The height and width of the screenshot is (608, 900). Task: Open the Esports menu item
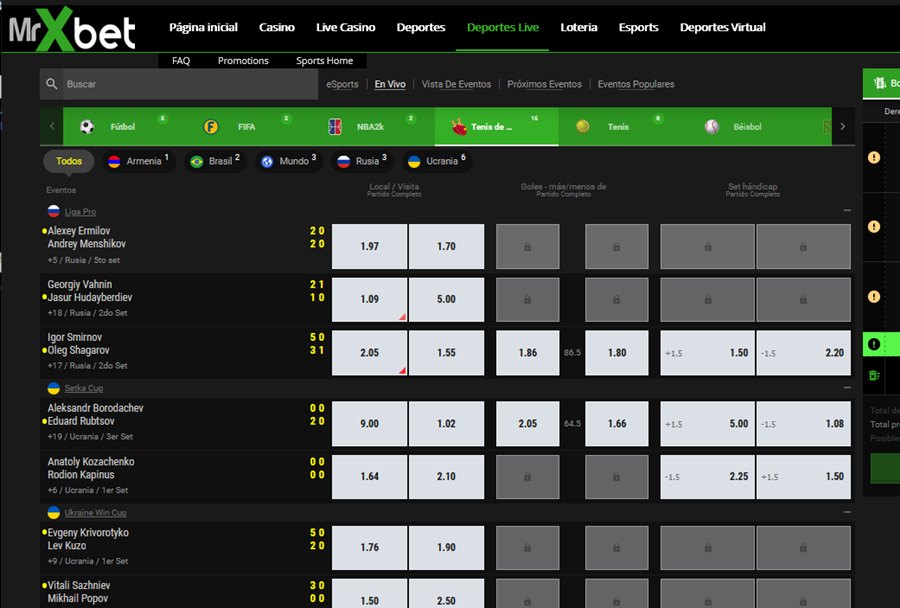coord(638,27)
